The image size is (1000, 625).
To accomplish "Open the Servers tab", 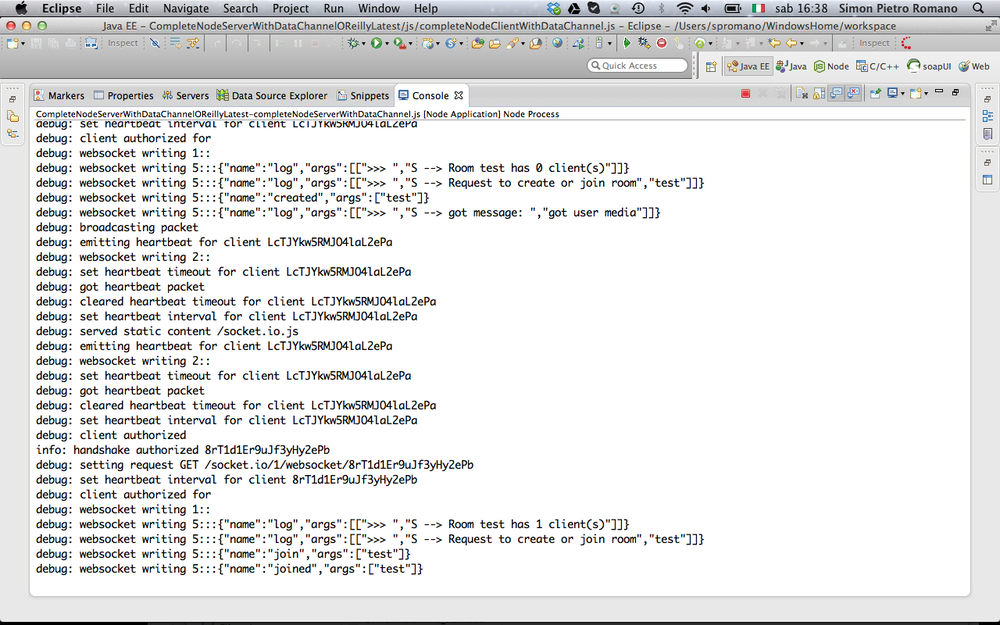I will tap(185, 95).
